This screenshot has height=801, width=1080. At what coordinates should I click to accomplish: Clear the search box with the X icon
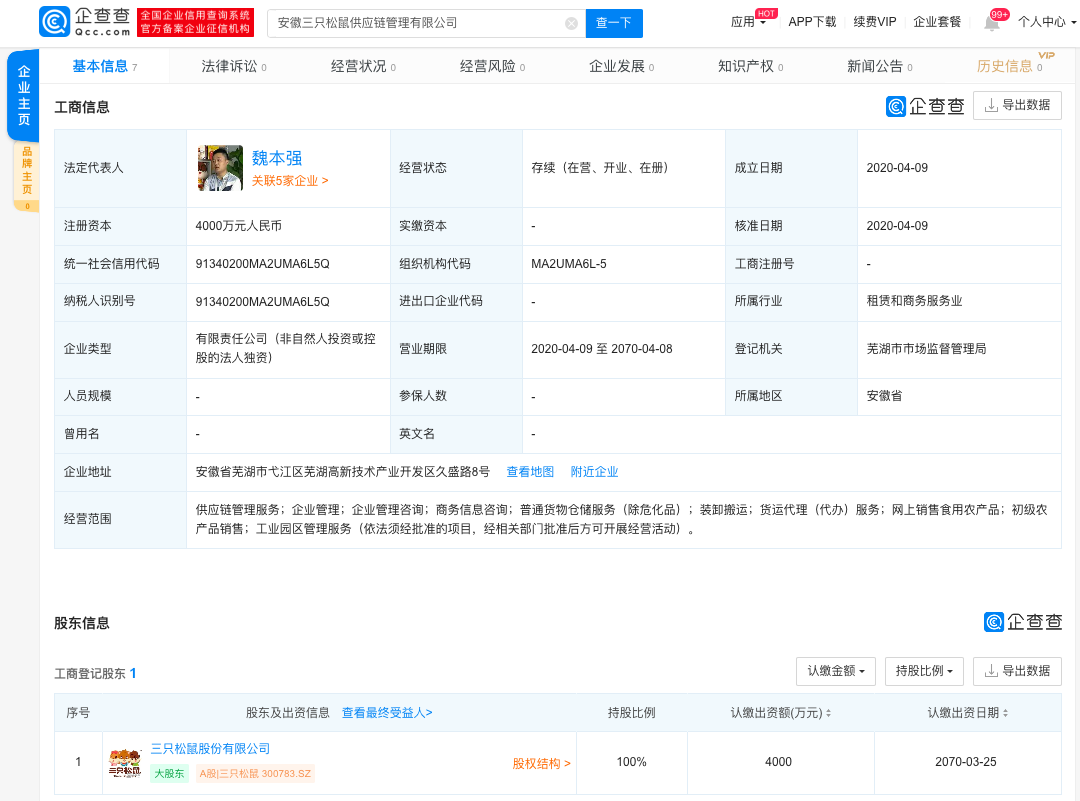click(x=571, y=23)
